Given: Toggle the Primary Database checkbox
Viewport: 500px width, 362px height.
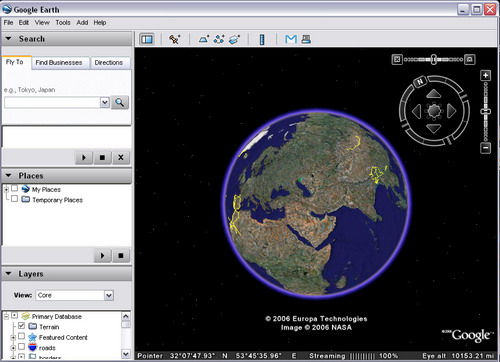Looking at the screenshot, I should [14, 315].
